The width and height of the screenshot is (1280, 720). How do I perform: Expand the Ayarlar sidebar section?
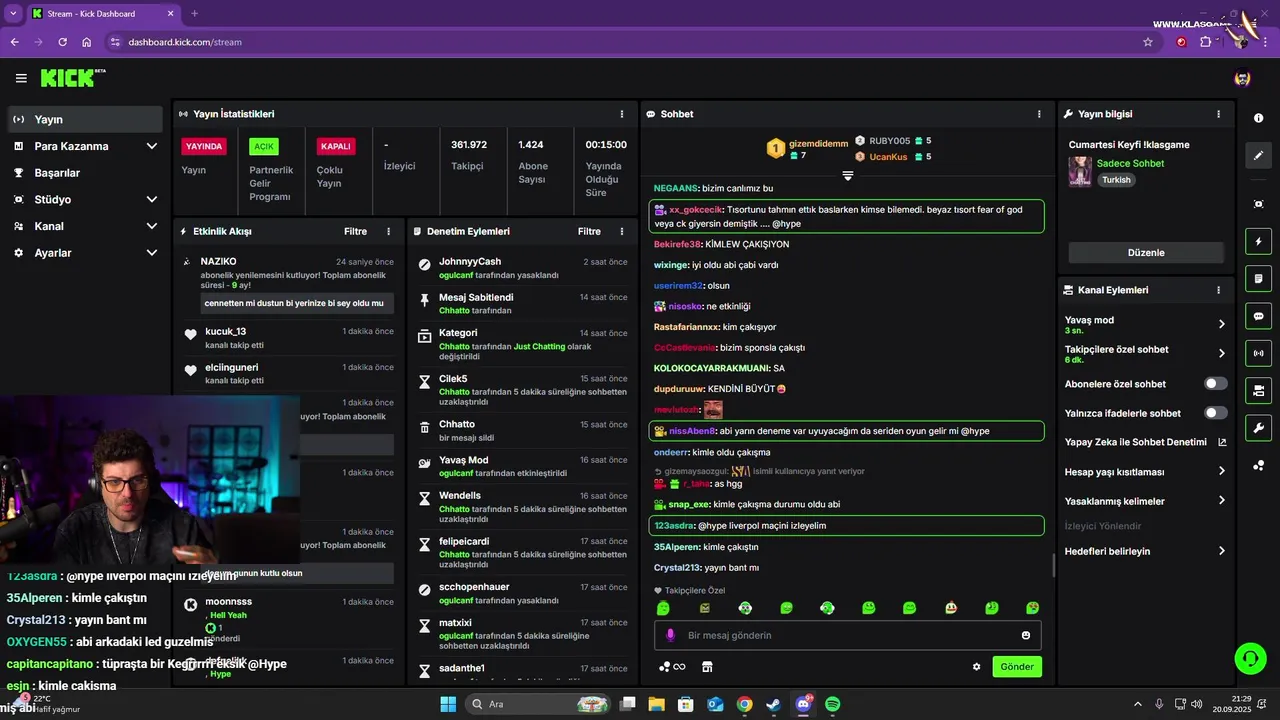point(152,253)
